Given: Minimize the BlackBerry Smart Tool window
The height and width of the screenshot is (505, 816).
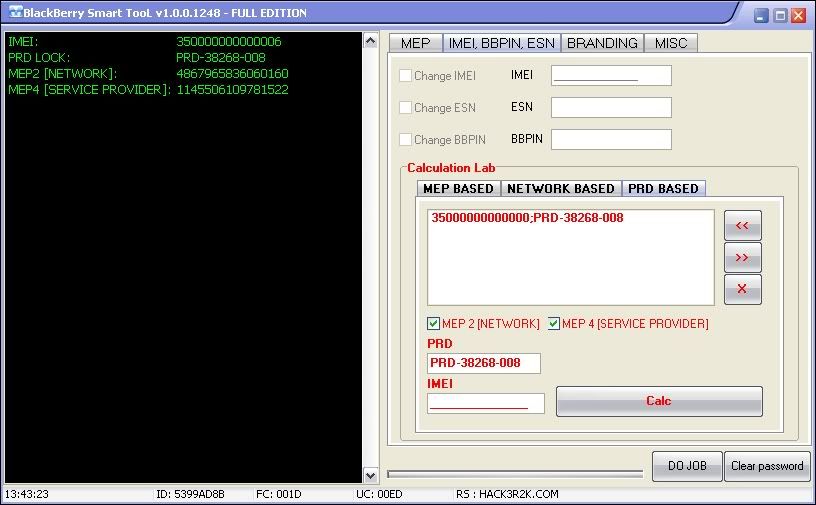Looking at the screenshot, I should pyautogui.click(x=761, y=15).
